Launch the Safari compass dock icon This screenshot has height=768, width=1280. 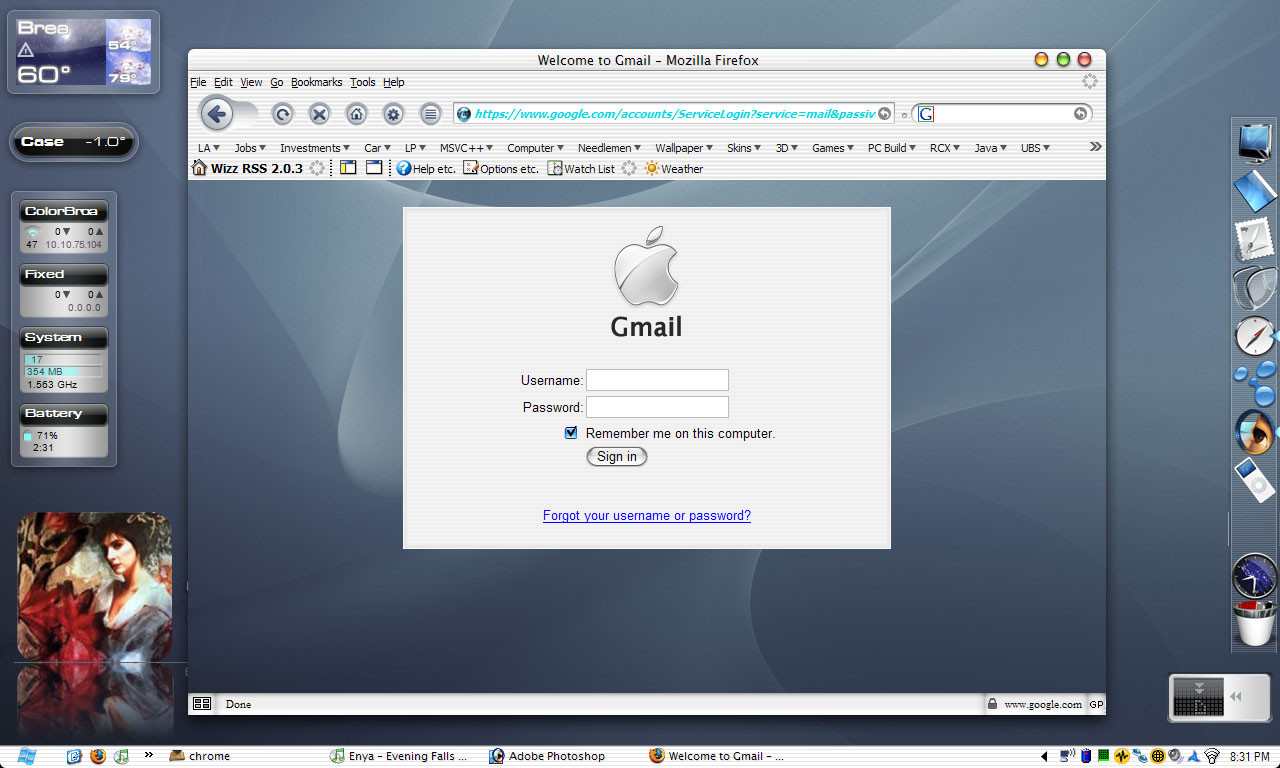tap(1255, 336)
